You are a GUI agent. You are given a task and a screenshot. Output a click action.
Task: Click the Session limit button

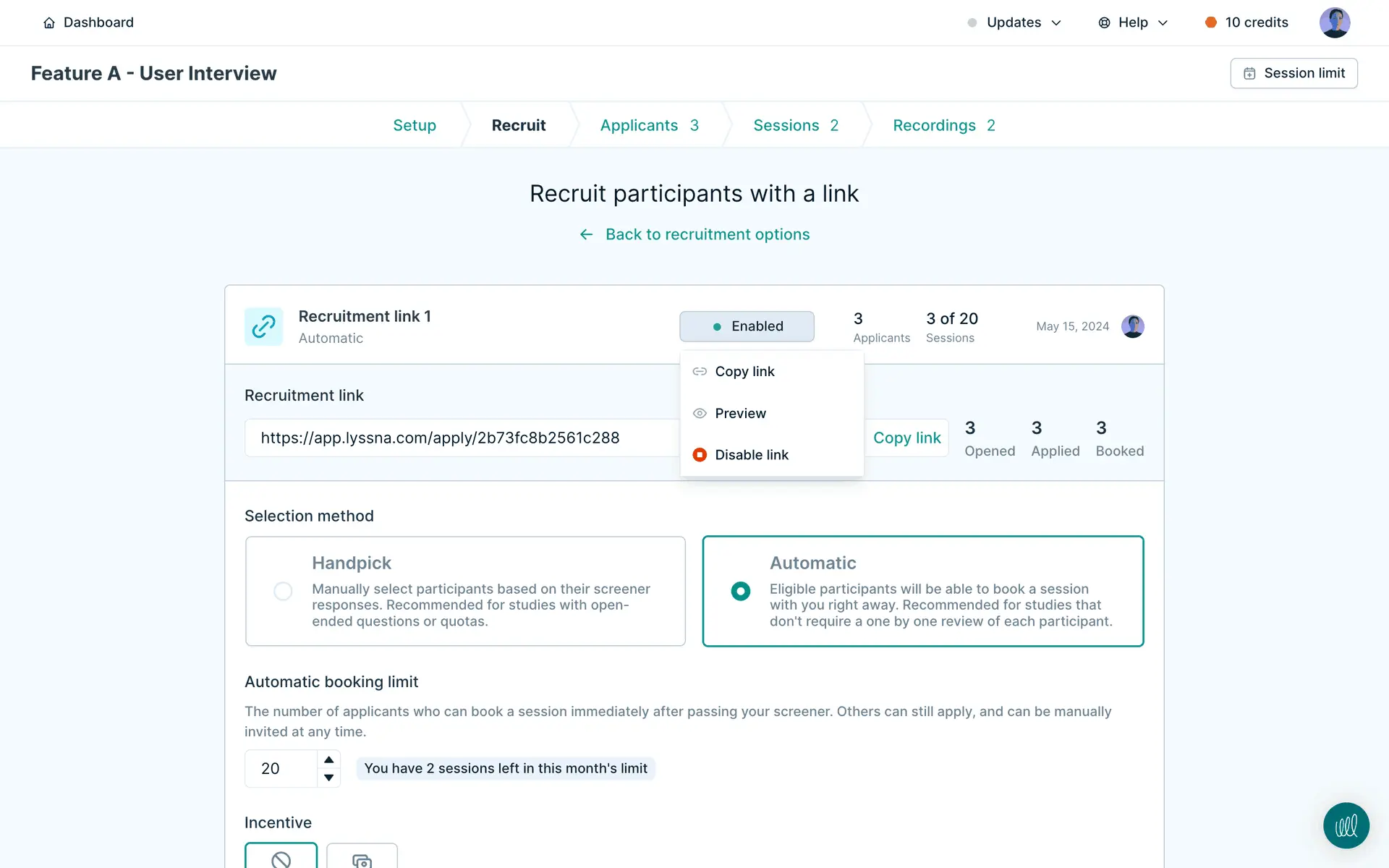click(x=1294, y=73)
